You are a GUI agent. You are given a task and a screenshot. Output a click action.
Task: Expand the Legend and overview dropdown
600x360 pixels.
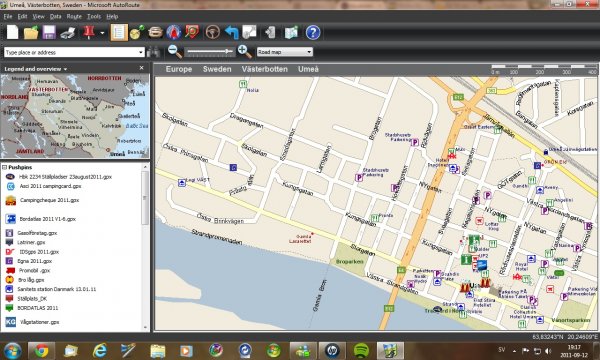tap(65, 69)
